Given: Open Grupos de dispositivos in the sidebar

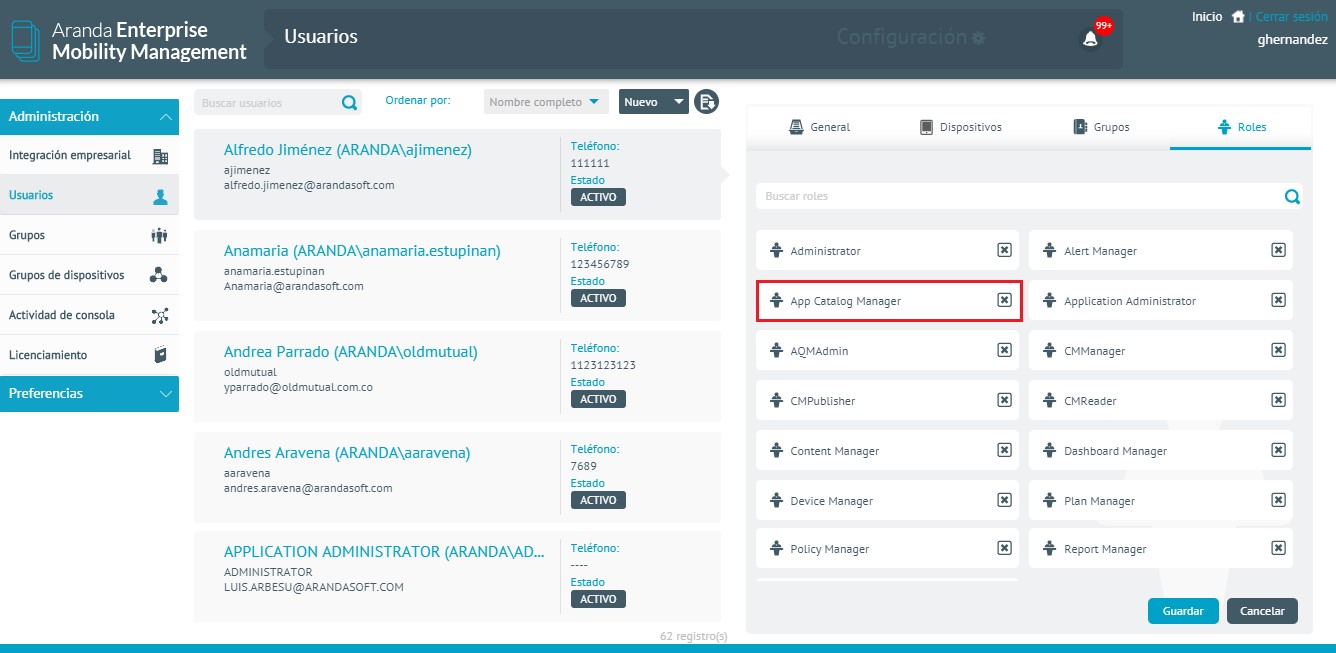Looking at the screenshot, I should click(x=89, y=275).
